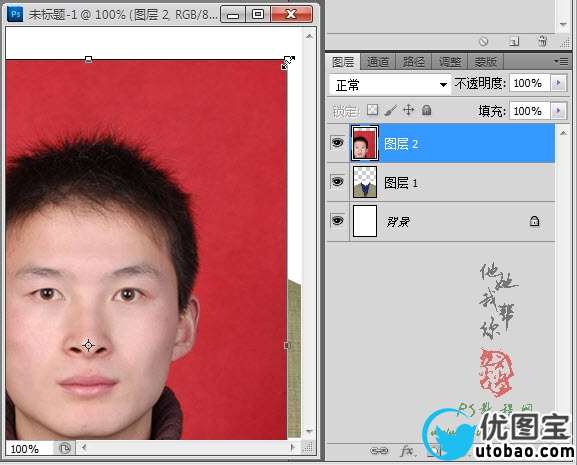Click the clear (no-symbol) icon in upper panel

(x=484, y=41)
